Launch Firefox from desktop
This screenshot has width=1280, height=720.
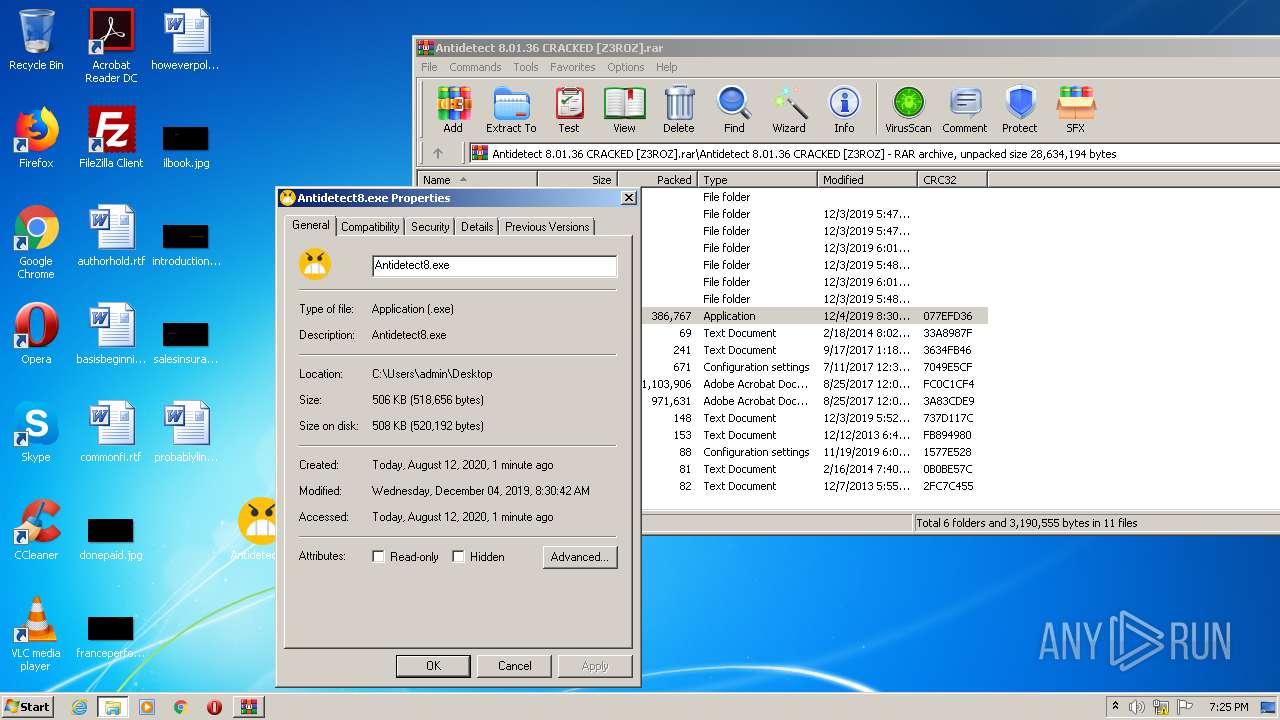tap(36, 138)
